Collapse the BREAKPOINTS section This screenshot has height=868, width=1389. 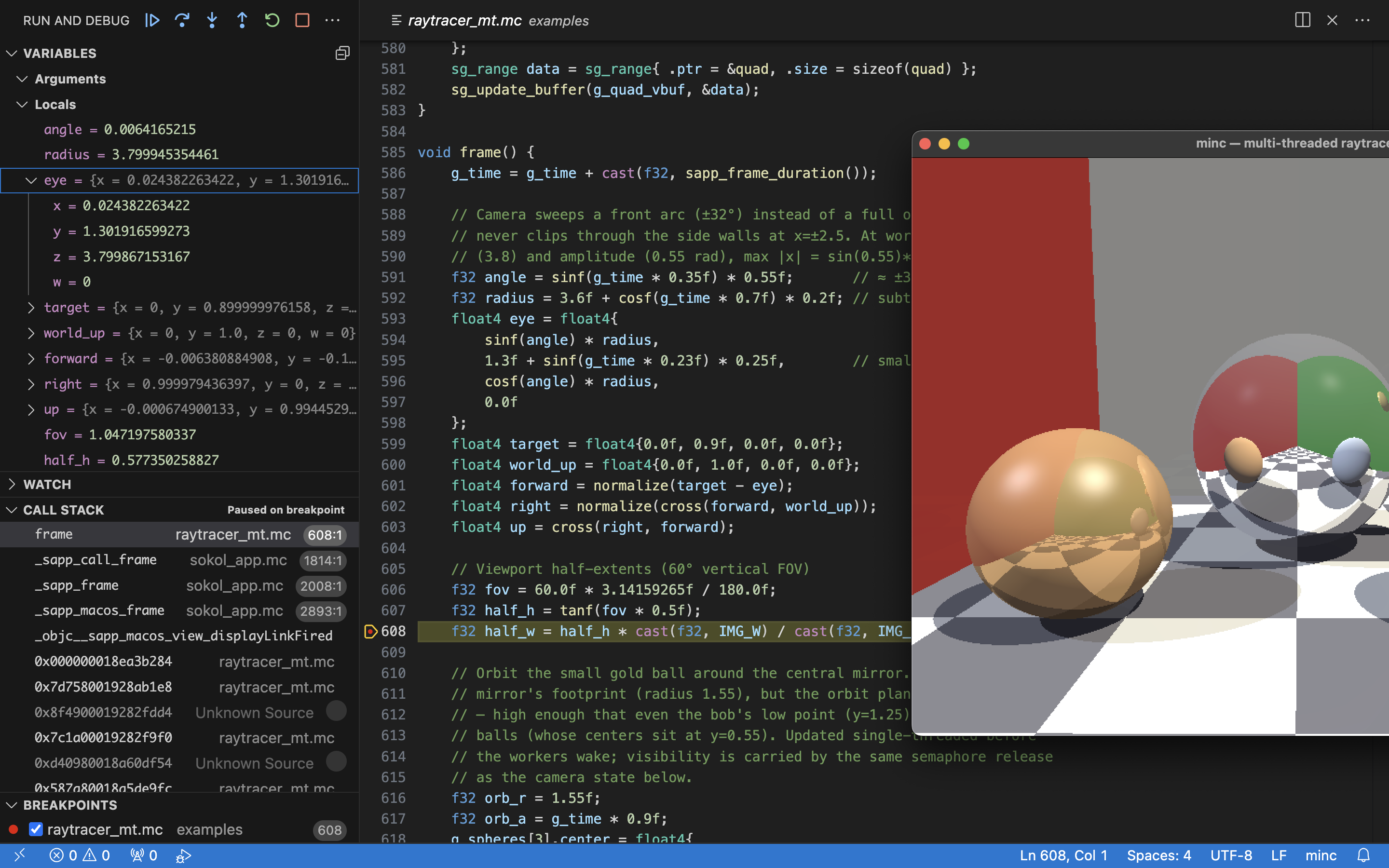click(12, 805)
